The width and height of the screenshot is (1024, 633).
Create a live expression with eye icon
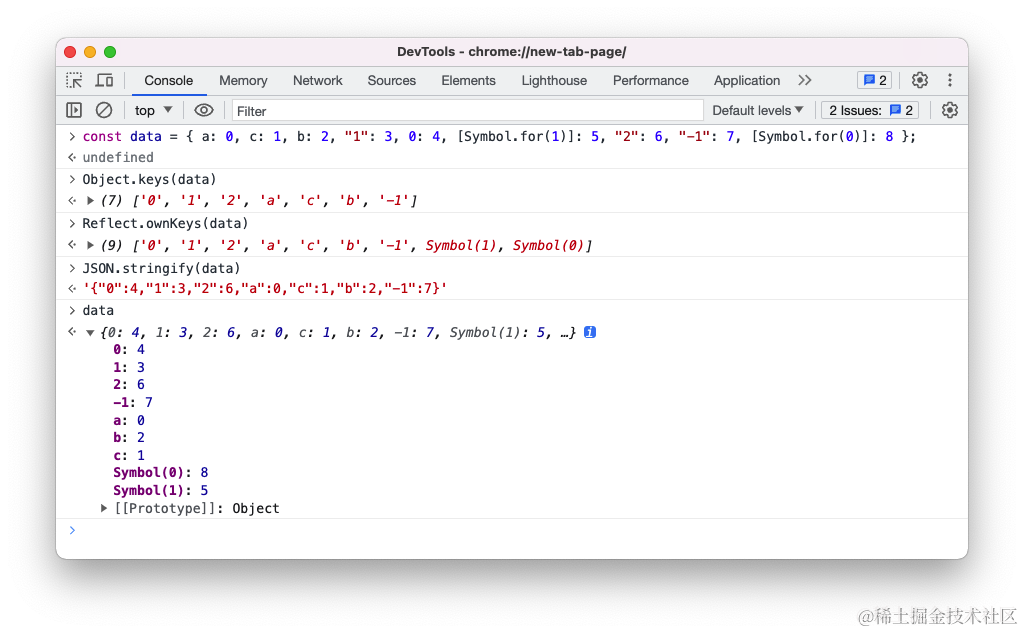coord(204,110)
